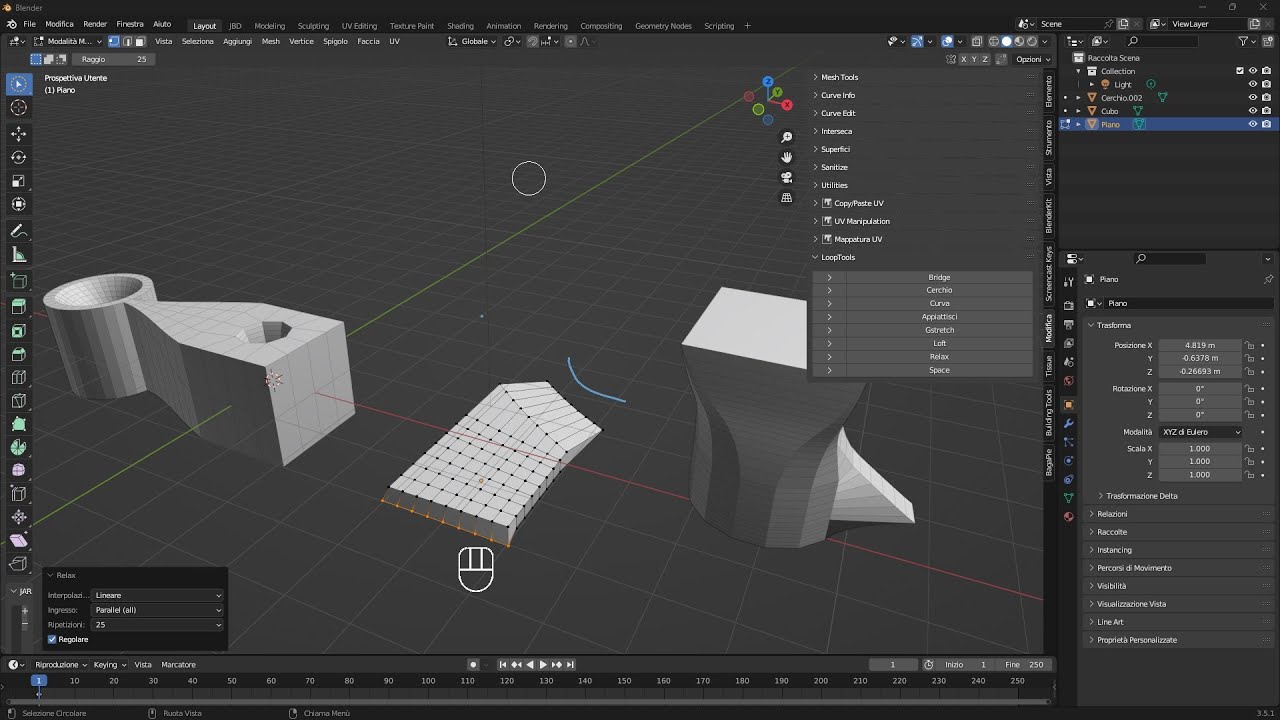
Task: Open Interpolazione Lineare dropdown
Action: [157, 595]
